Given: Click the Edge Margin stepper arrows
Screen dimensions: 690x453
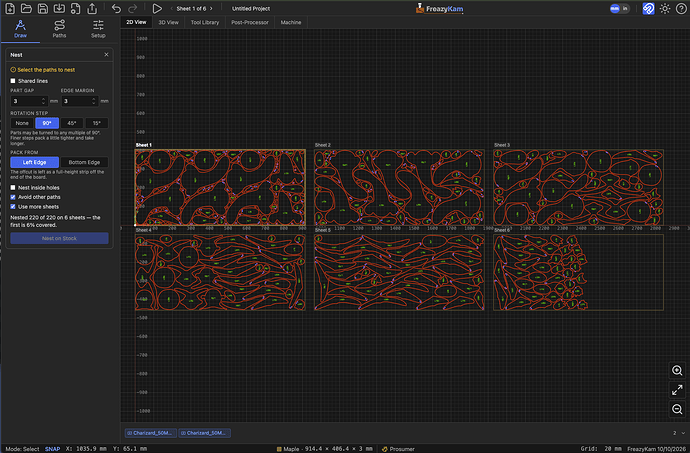Looking at the screenshot, I should 94,101.
